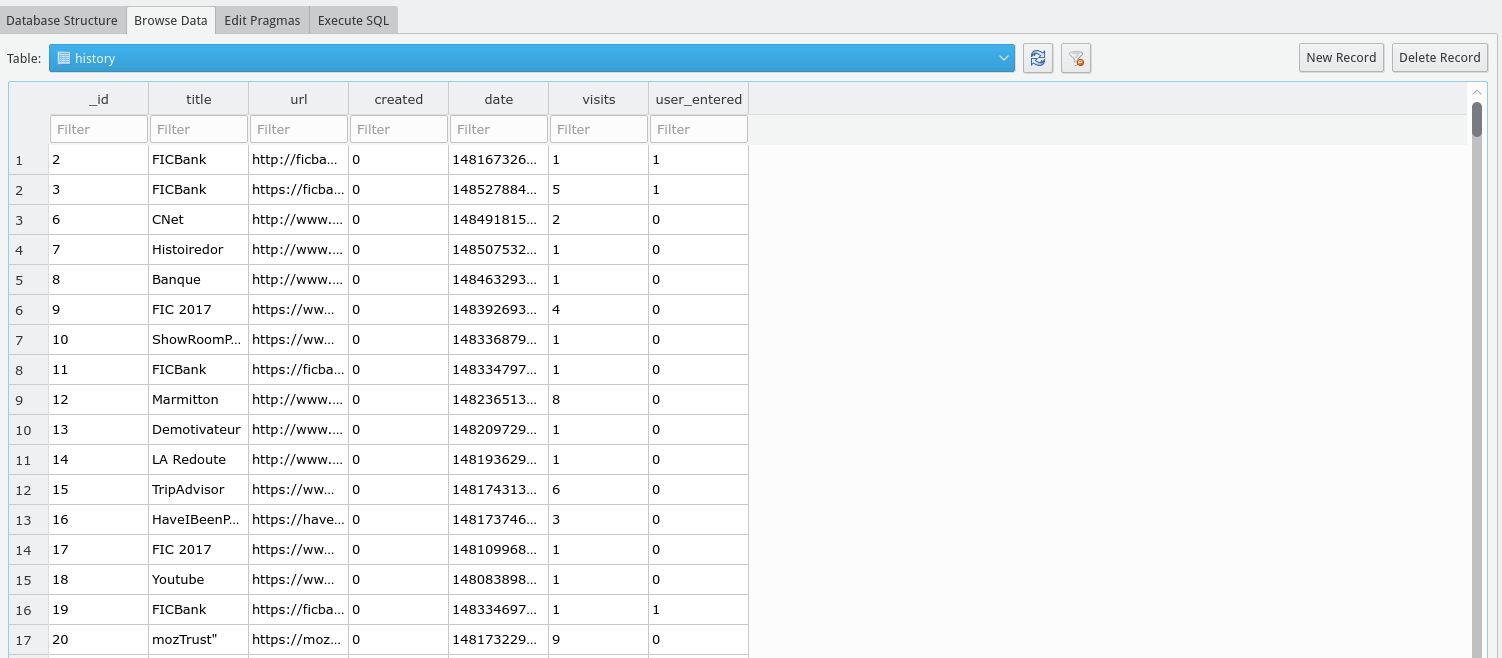Select the CNet title cell
Viewport: 1502px width, 658px height.
tap(199, 220)
